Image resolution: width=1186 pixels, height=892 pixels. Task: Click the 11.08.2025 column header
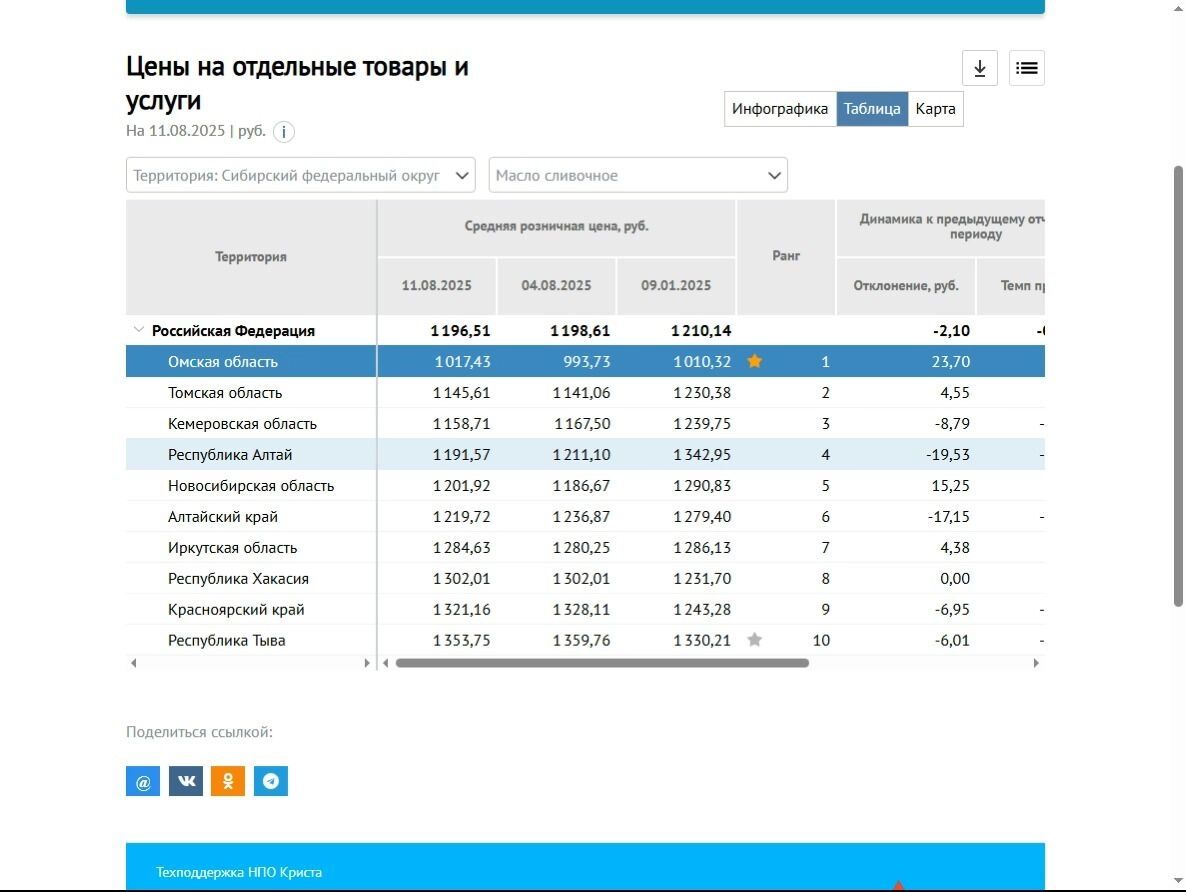pyautogui.click(x=436, y=286)
